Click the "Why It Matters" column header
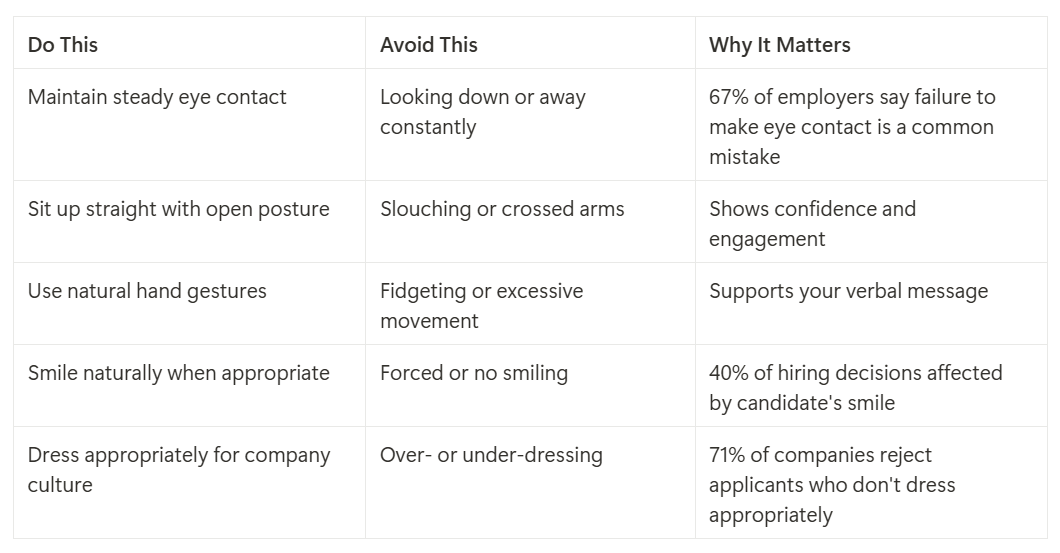 (779, 45)
